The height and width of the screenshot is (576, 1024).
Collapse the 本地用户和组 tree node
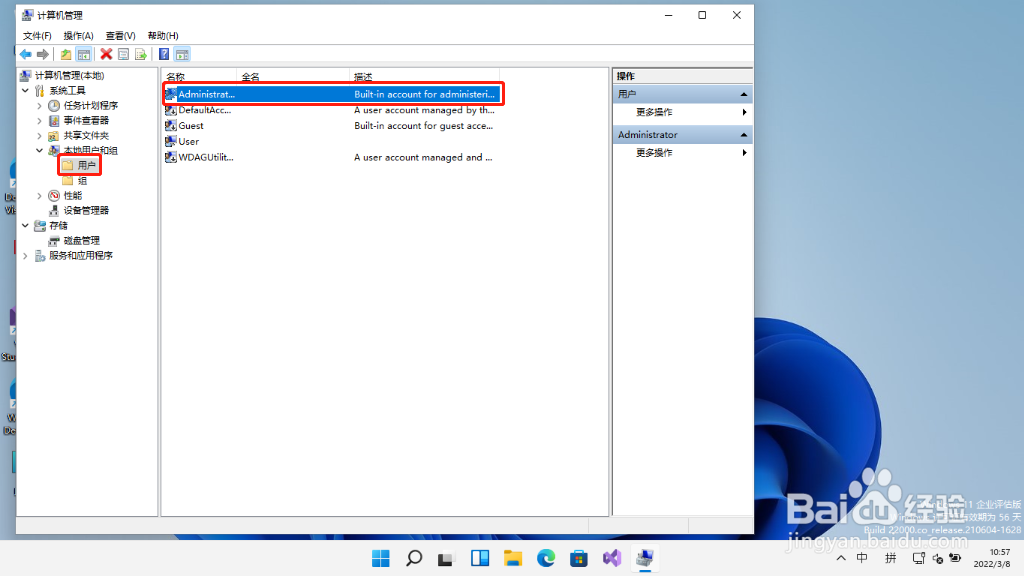tap(39, 150)
